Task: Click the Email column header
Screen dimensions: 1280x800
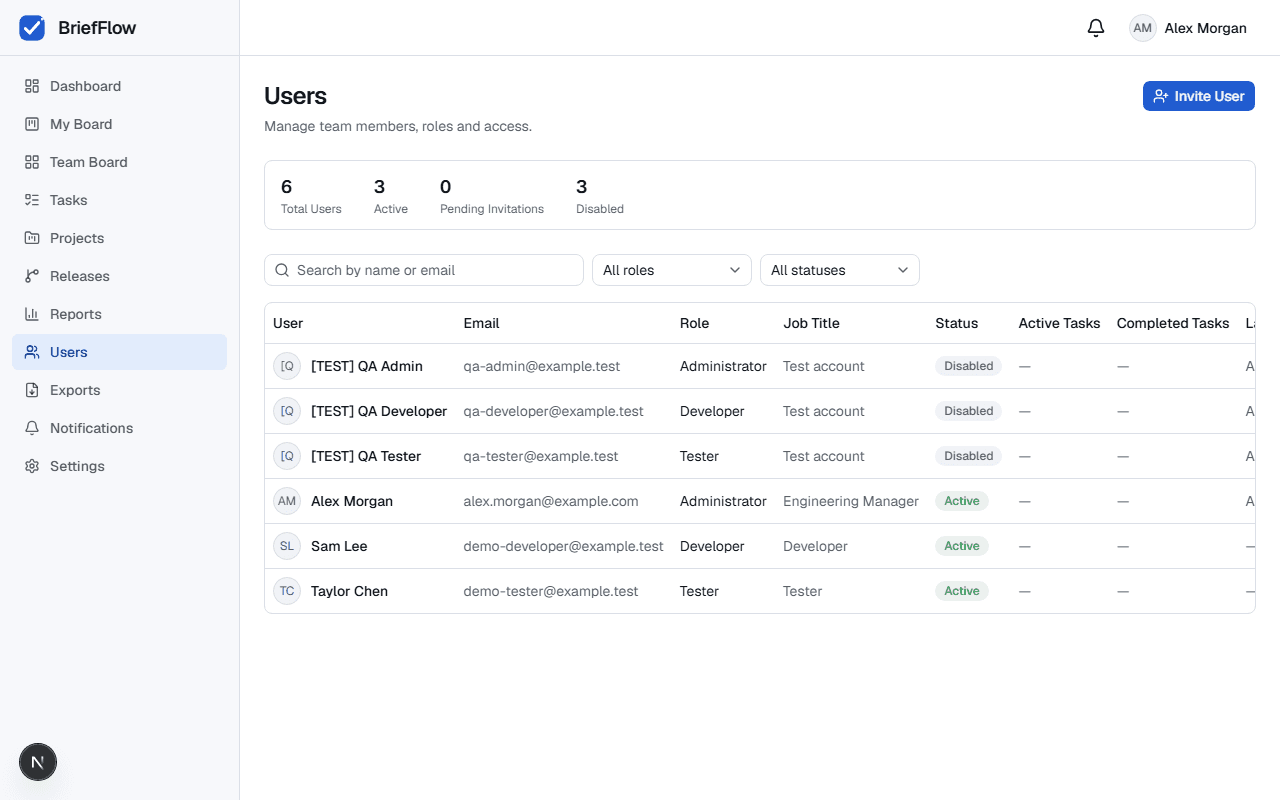Action: tap(481, 323)
